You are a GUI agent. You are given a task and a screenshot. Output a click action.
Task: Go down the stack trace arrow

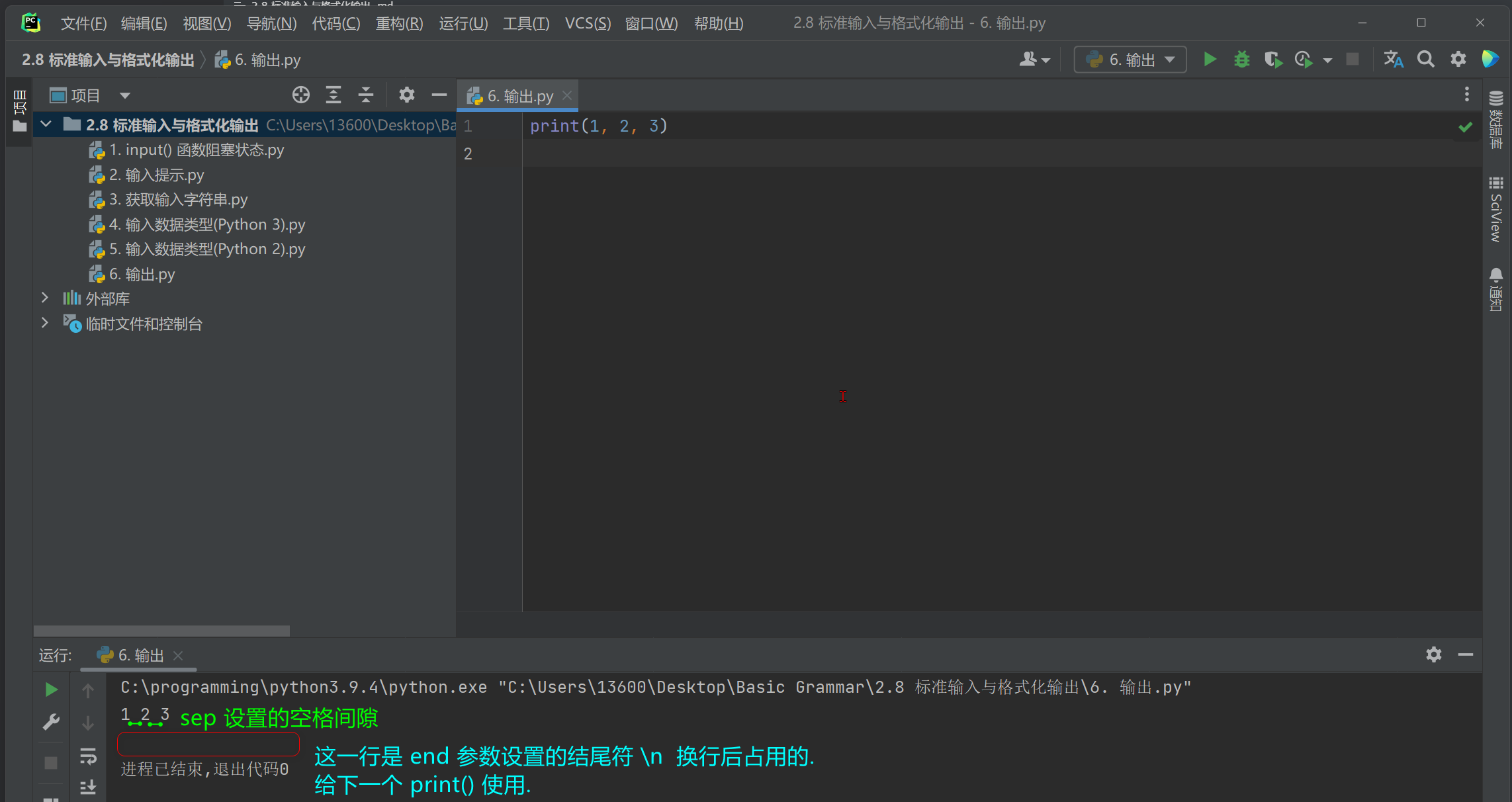point(87,723)
